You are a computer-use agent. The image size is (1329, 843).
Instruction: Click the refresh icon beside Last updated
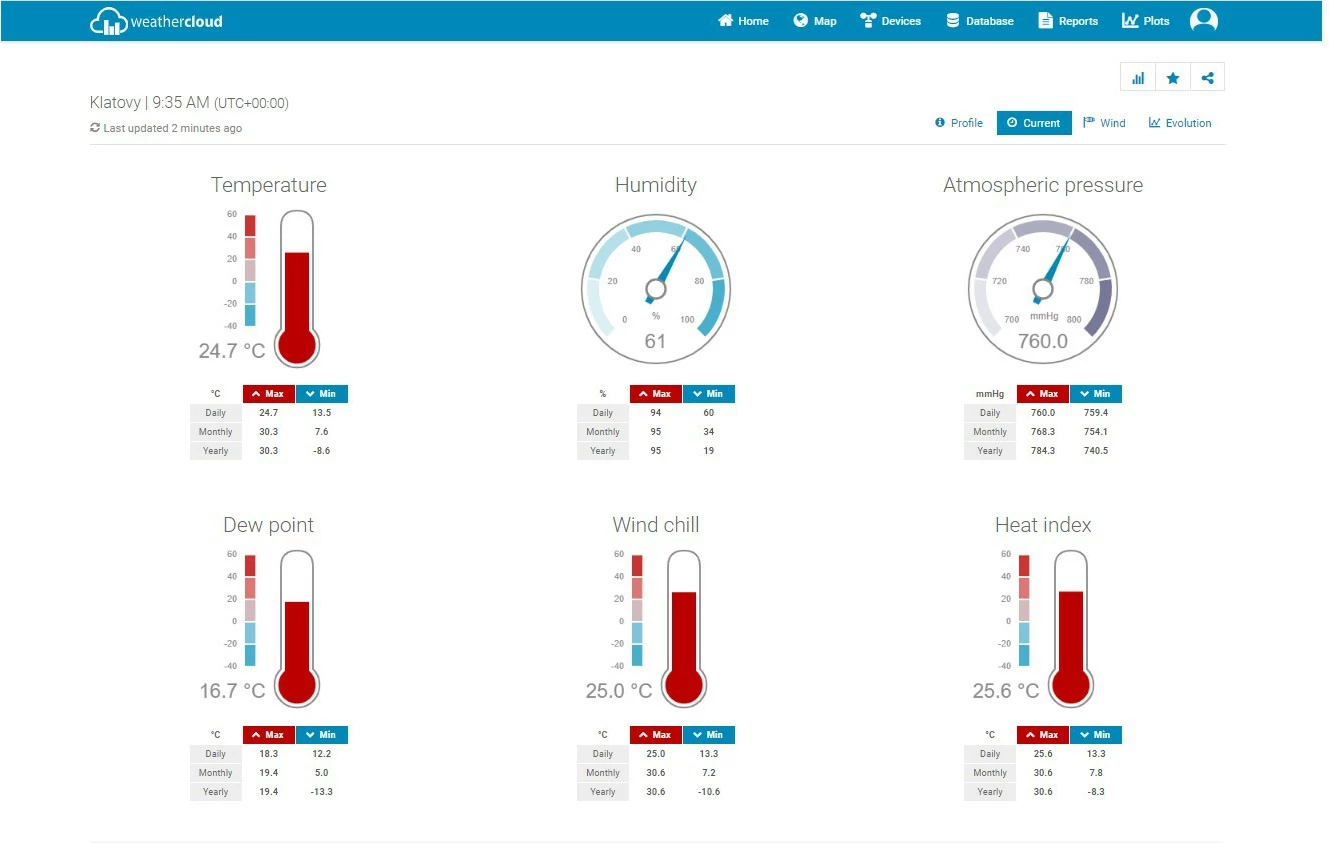(x=95, y=128)
